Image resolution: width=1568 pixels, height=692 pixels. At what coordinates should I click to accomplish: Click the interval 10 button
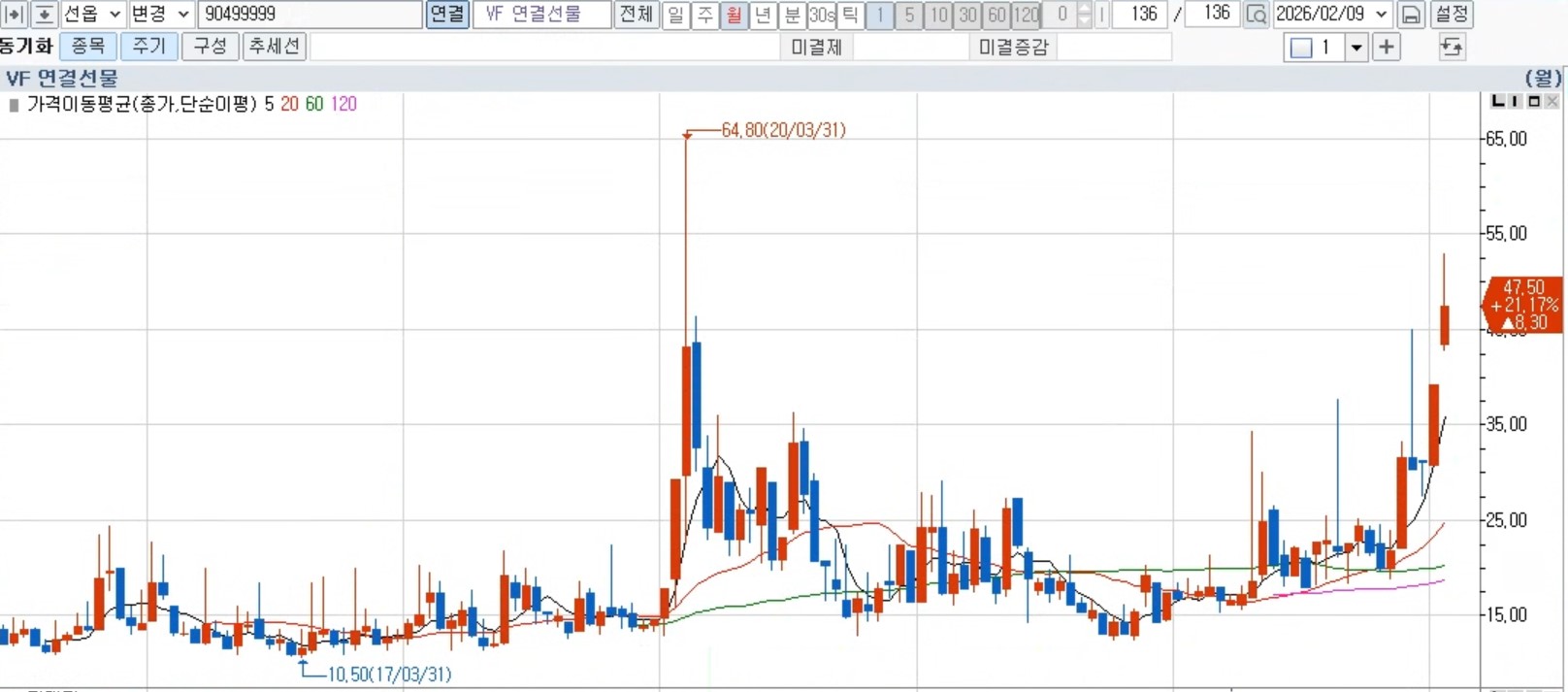pyautogui.click(x=938, y=15)
